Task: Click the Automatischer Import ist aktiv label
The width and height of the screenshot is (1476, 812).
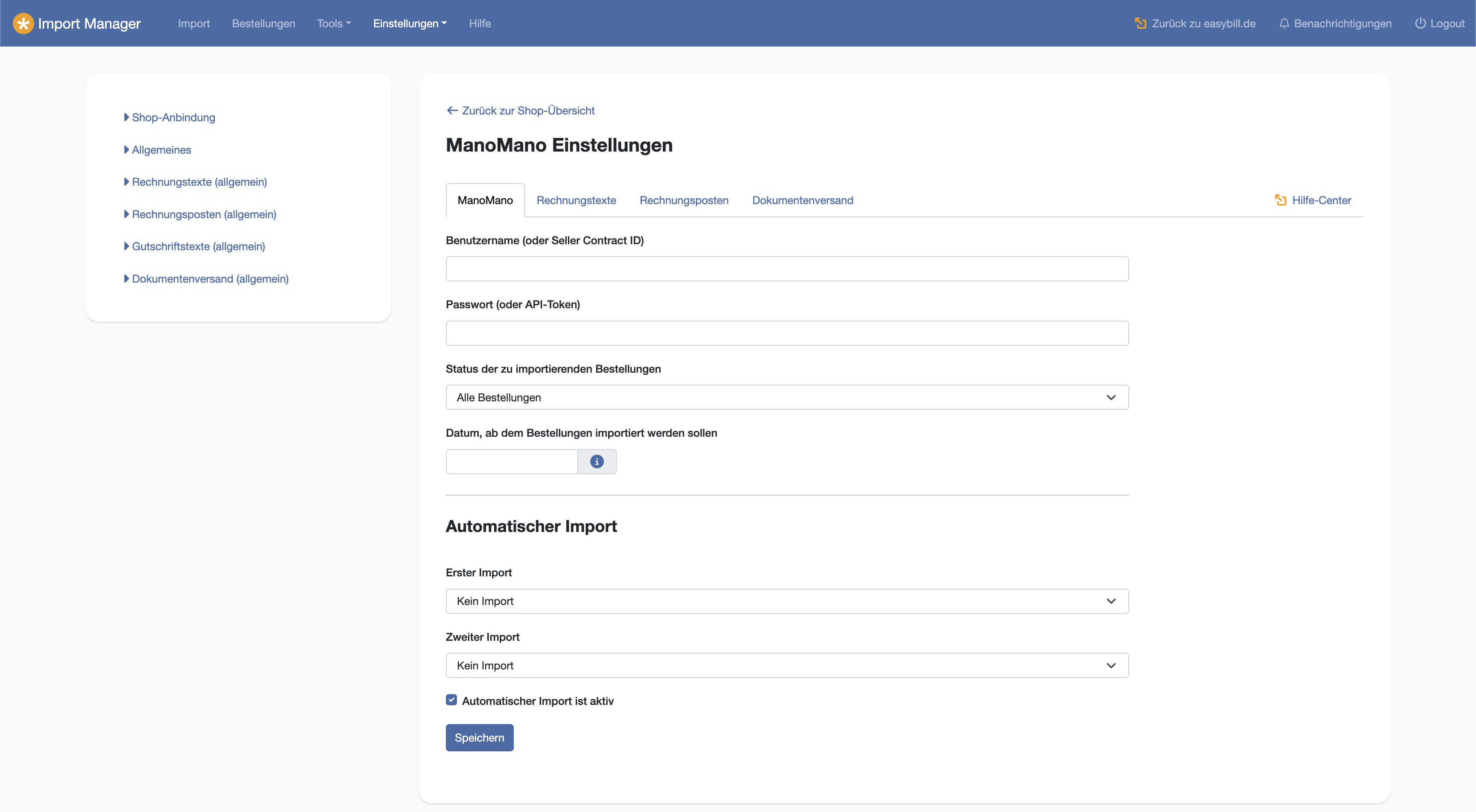Action: click(x=537, y=701)
